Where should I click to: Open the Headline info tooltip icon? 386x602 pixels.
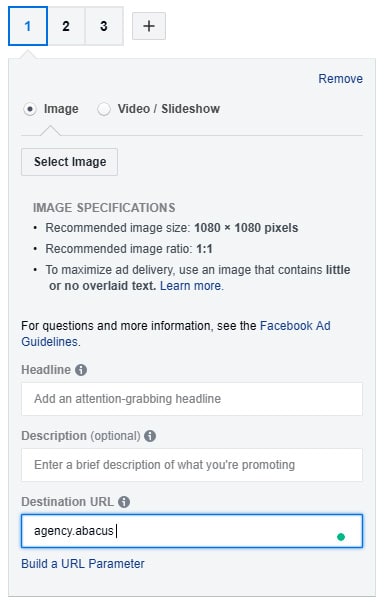81,370
